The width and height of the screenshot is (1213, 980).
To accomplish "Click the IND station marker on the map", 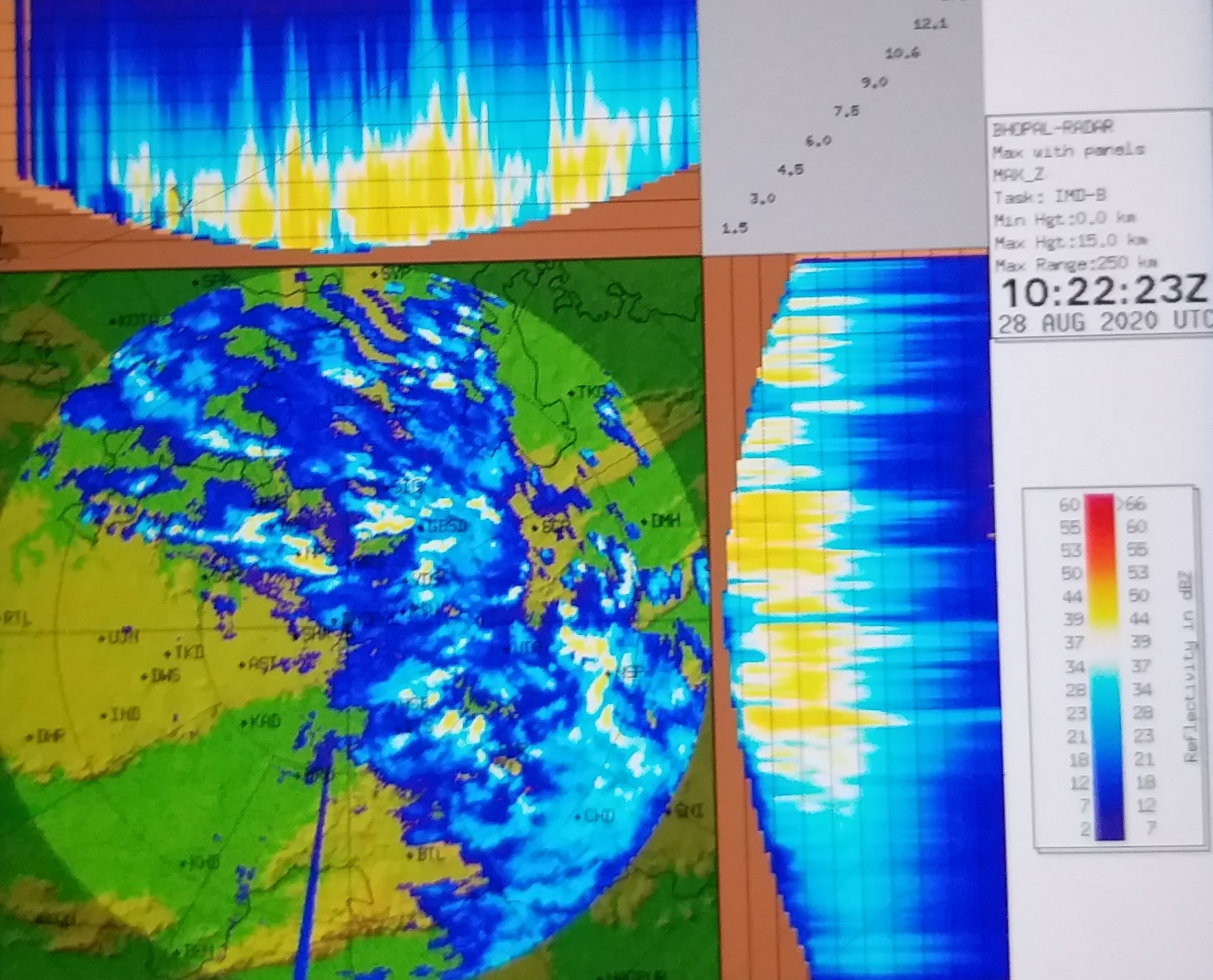I will (x=119, y=715).
